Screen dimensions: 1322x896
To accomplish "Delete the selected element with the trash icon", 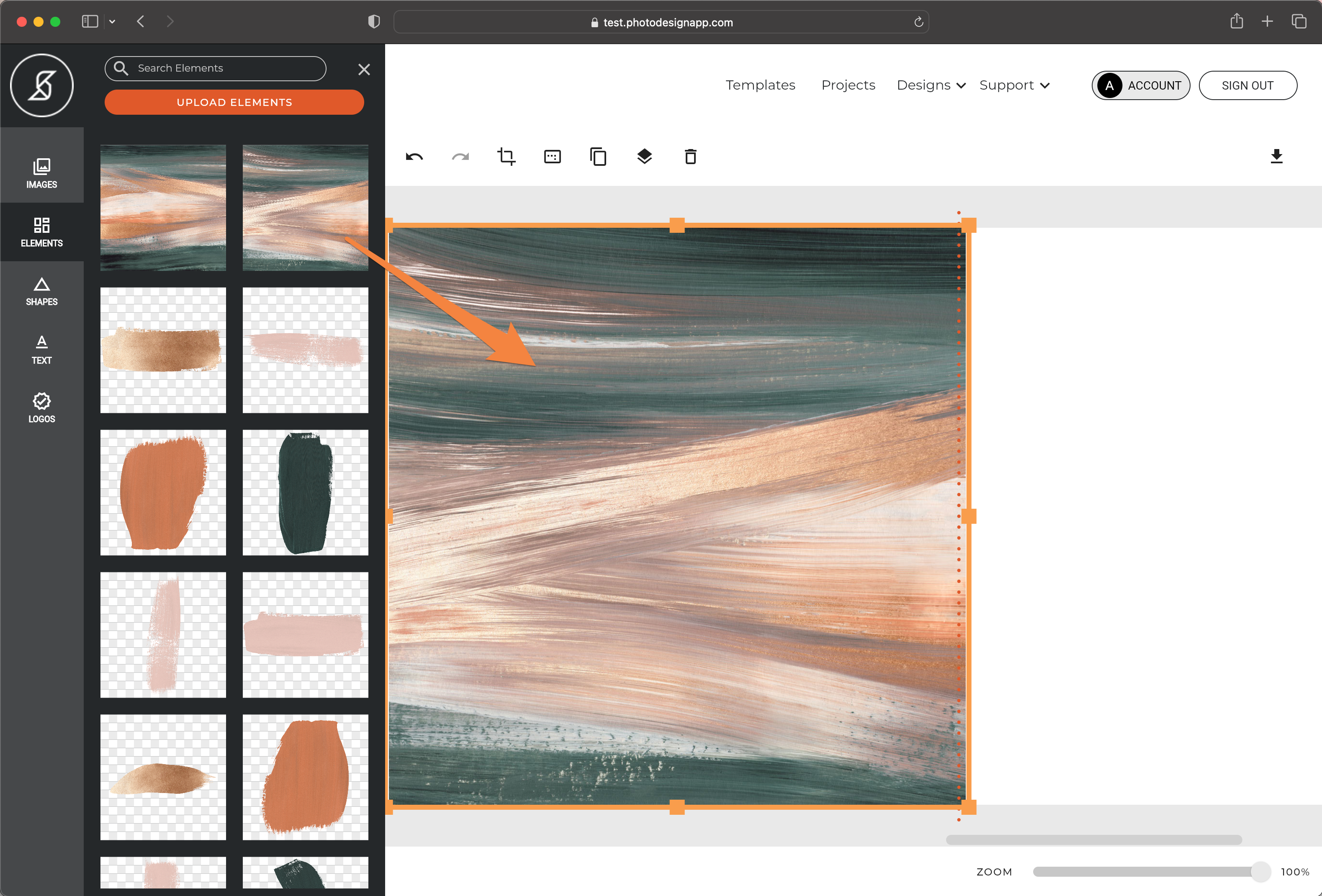I will click(x=691, y=157).
